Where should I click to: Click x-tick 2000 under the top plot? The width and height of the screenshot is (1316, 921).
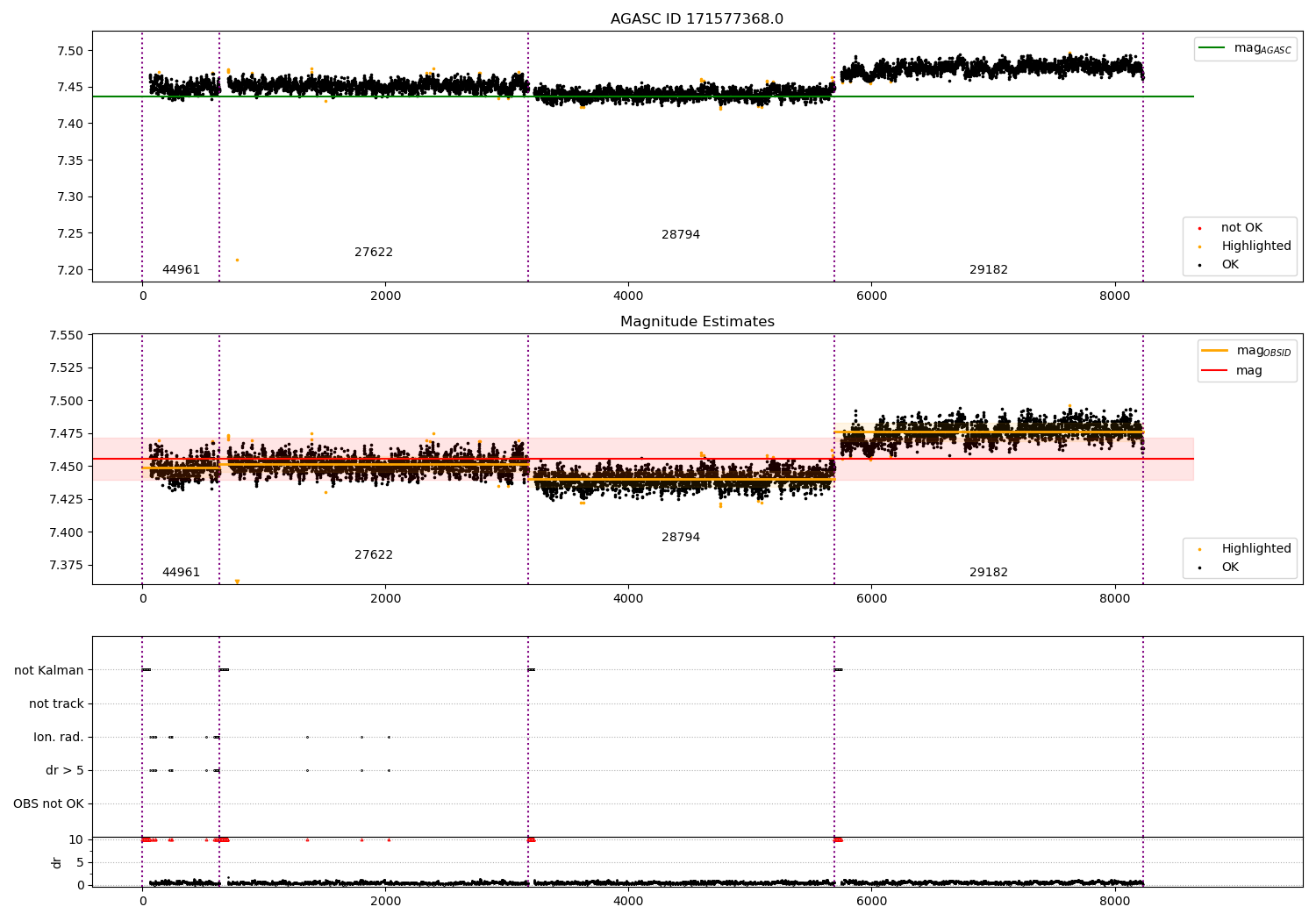click(x=385, y=296)
